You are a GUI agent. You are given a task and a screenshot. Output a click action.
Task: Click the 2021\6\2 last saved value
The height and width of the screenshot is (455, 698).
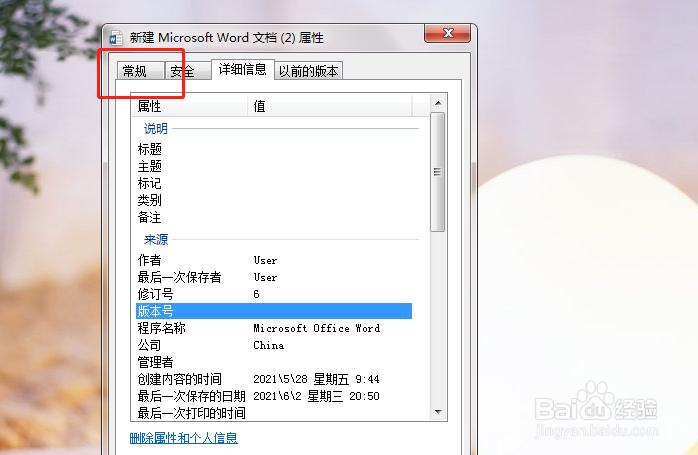click(x=316, y=396)
